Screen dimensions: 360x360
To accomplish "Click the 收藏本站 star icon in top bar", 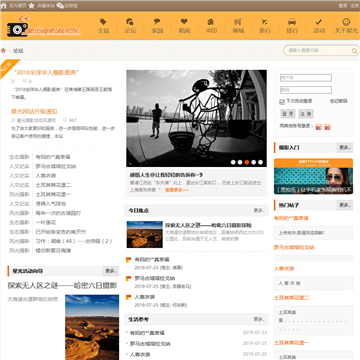I will point(31,5).
